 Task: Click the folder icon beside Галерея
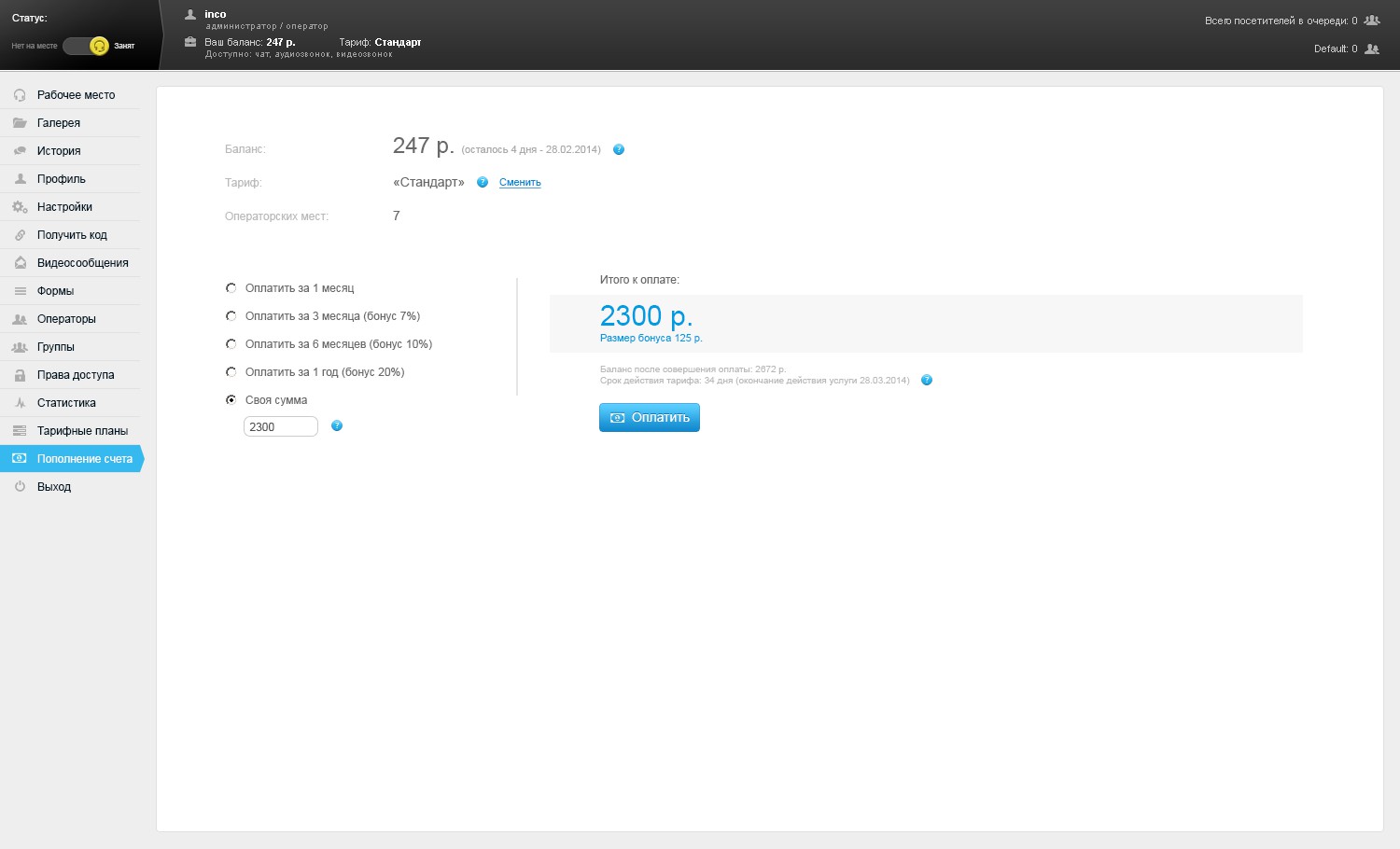click(20, 123)
